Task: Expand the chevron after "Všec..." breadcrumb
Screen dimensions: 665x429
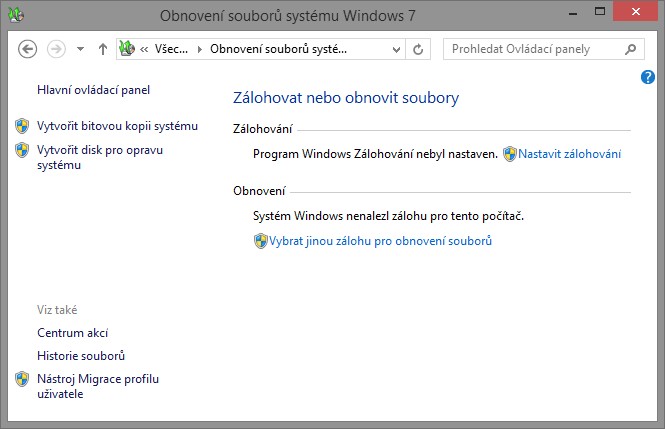Action: point(199,48)
